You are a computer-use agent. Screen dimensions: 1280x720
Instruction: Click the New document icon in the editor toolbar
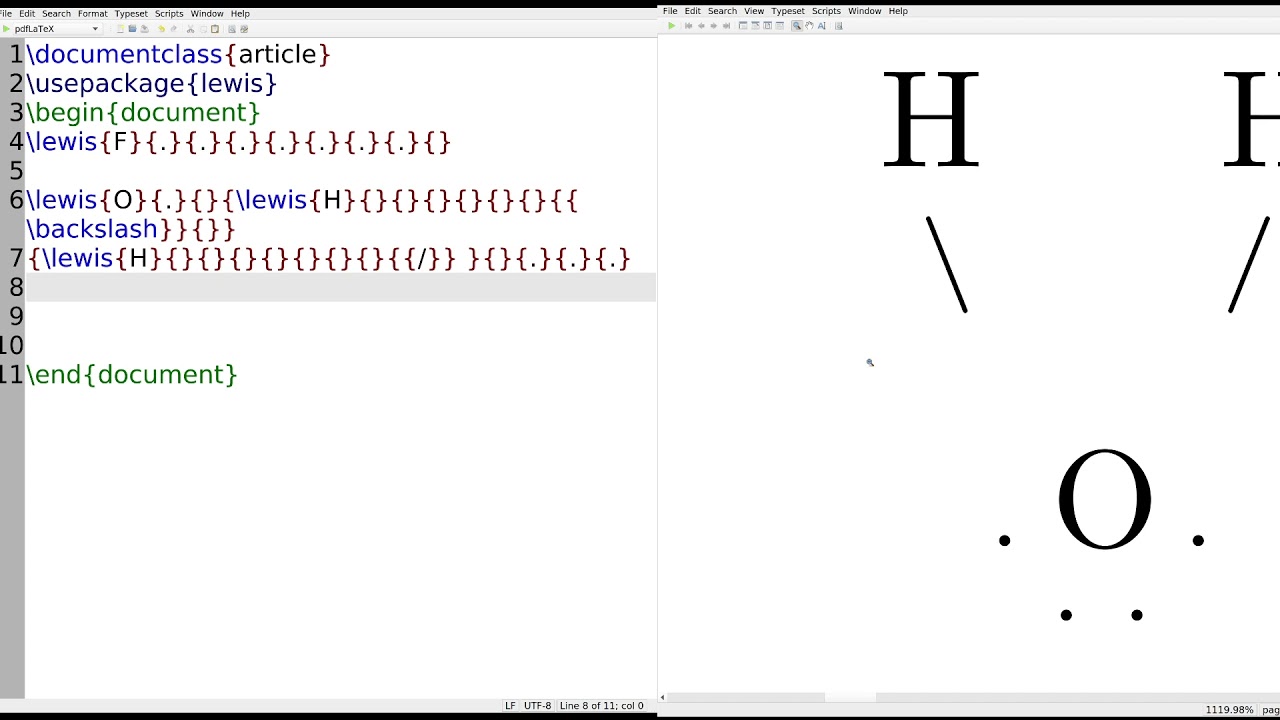[x=120, y=29]
